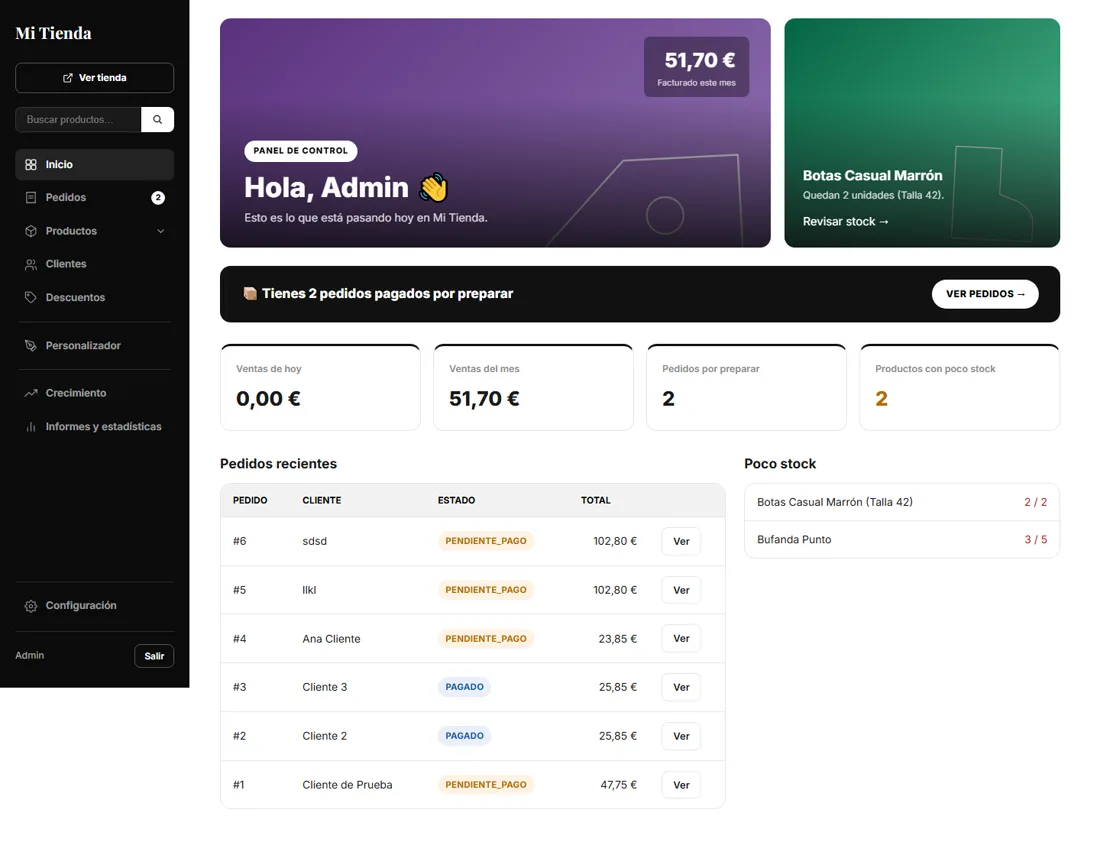Click the Ver tienda button
1100x855 pixels.
(x=95, y=78)
